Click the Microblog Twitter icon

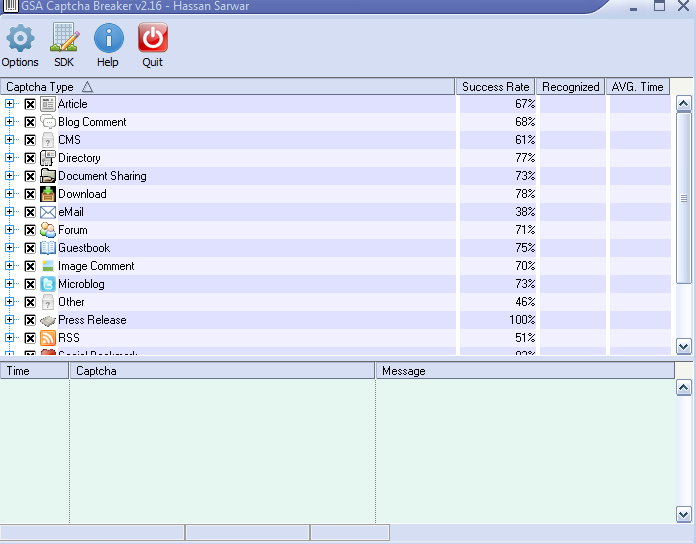(48, 284)
